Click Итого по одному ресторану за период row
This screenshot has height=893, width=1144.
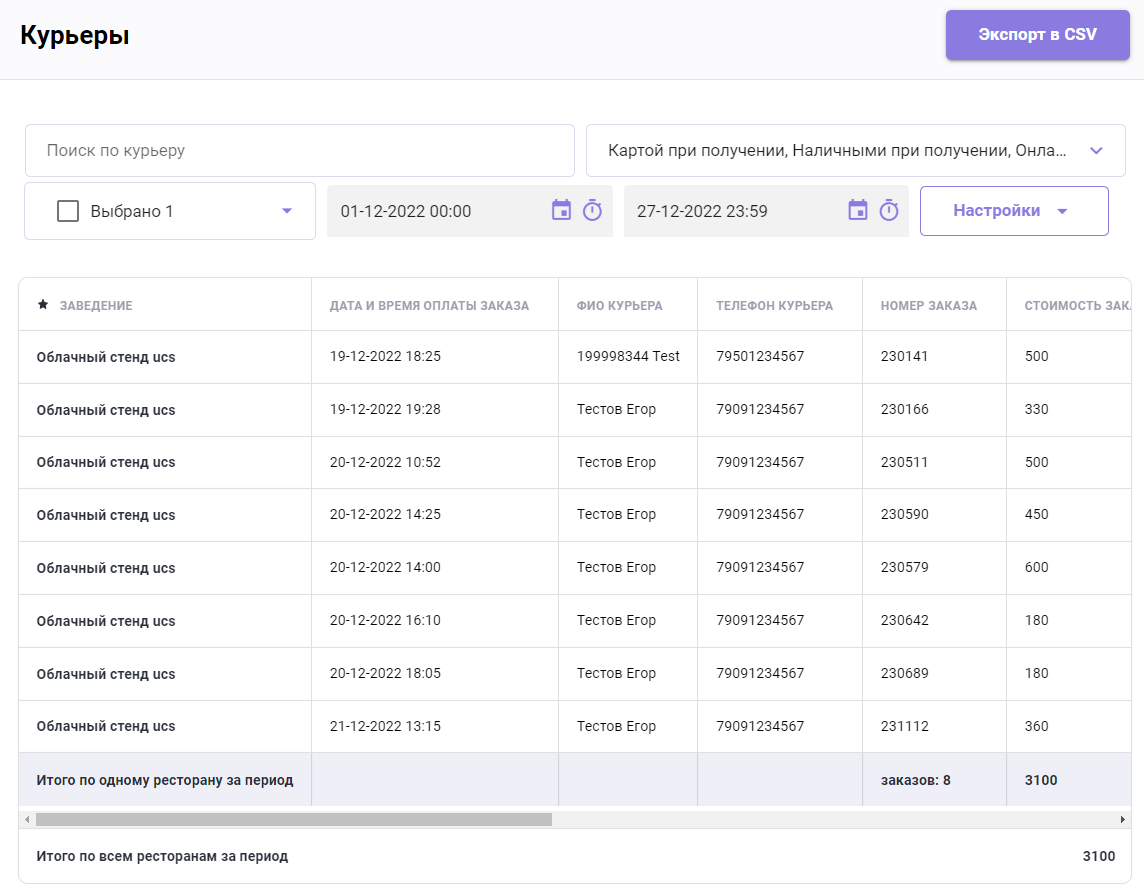(575, 780)
